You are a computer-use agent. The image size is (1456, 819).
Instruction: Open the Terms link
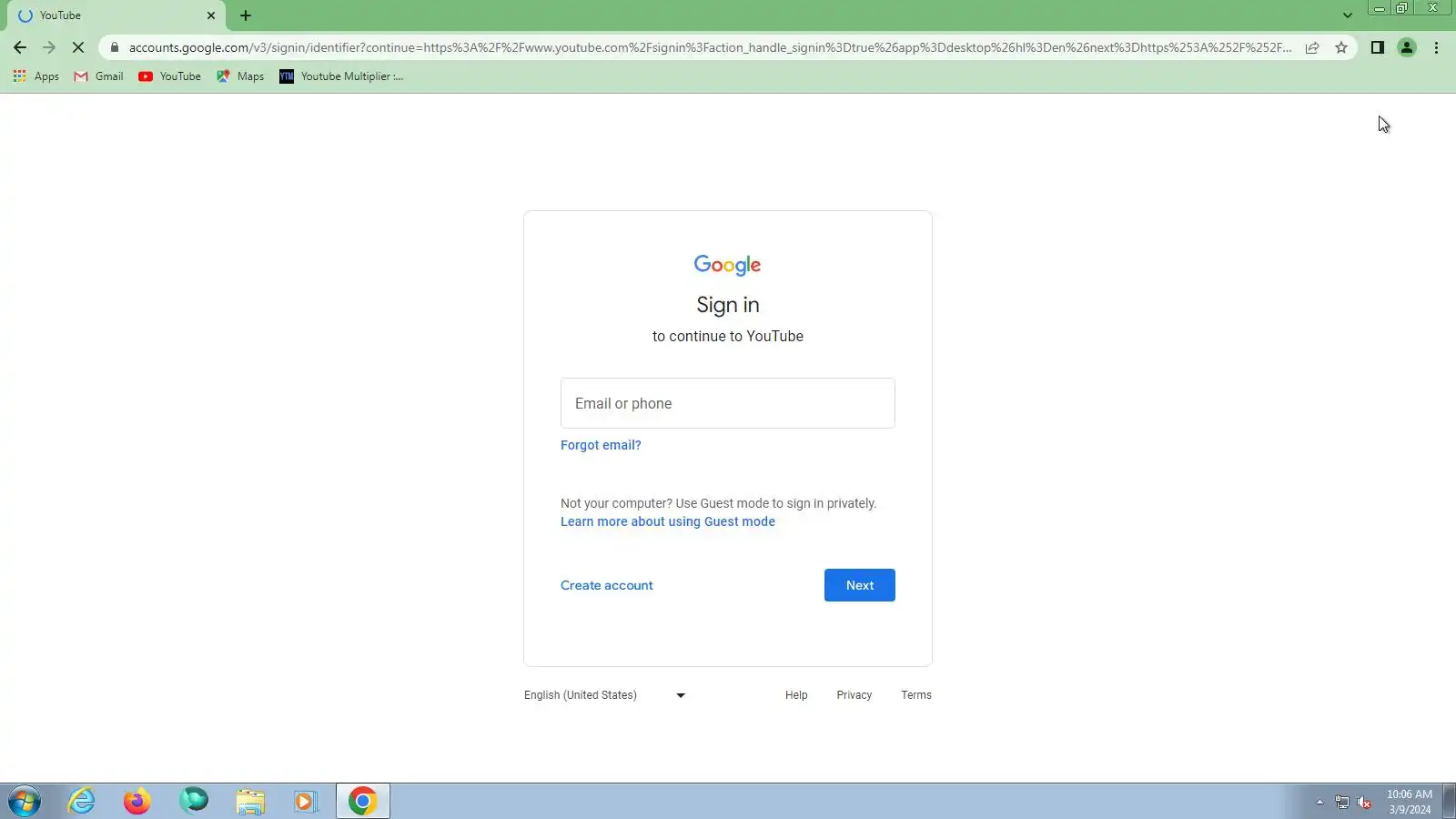916,695
